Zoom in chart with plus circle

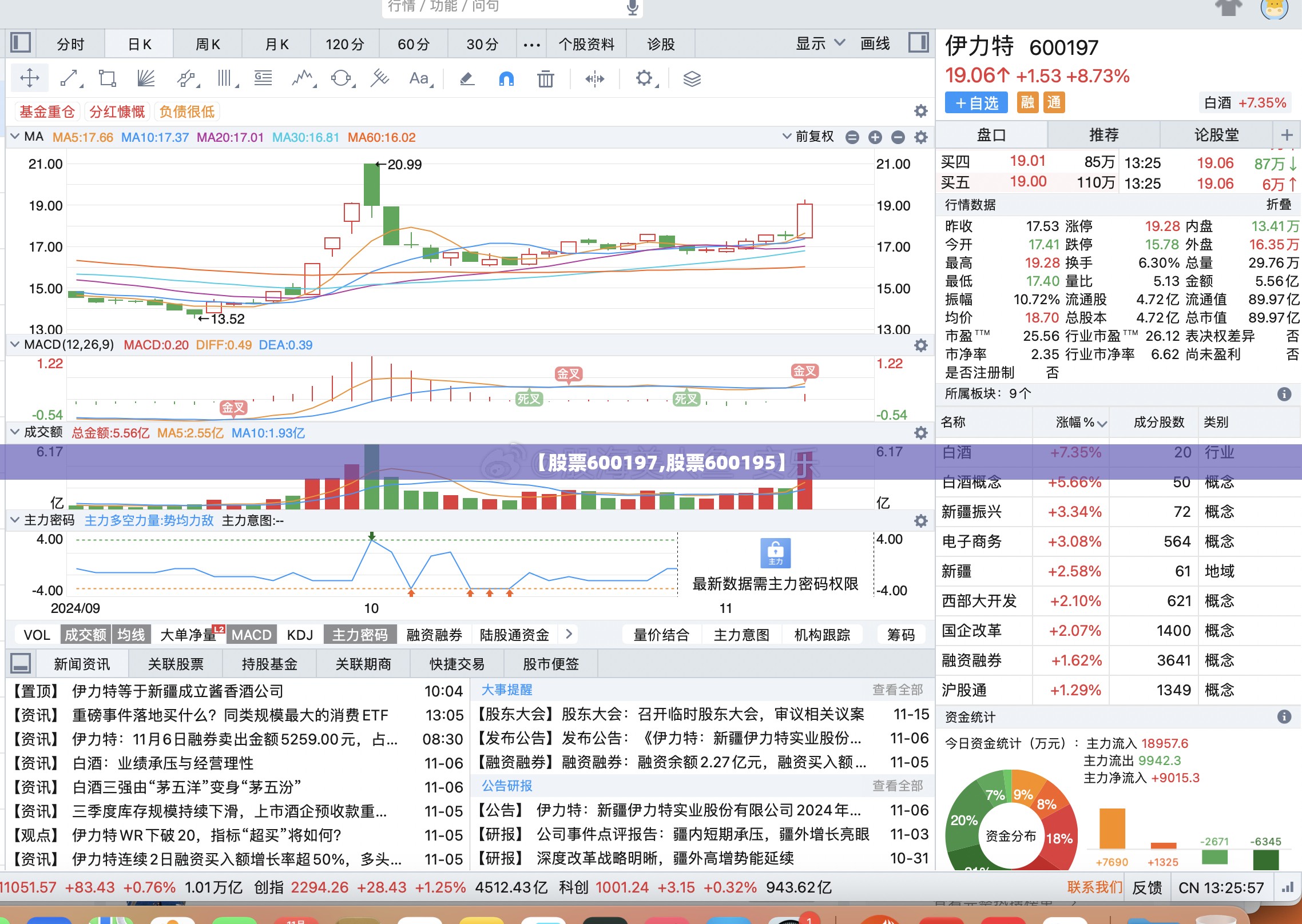point(875,137)
